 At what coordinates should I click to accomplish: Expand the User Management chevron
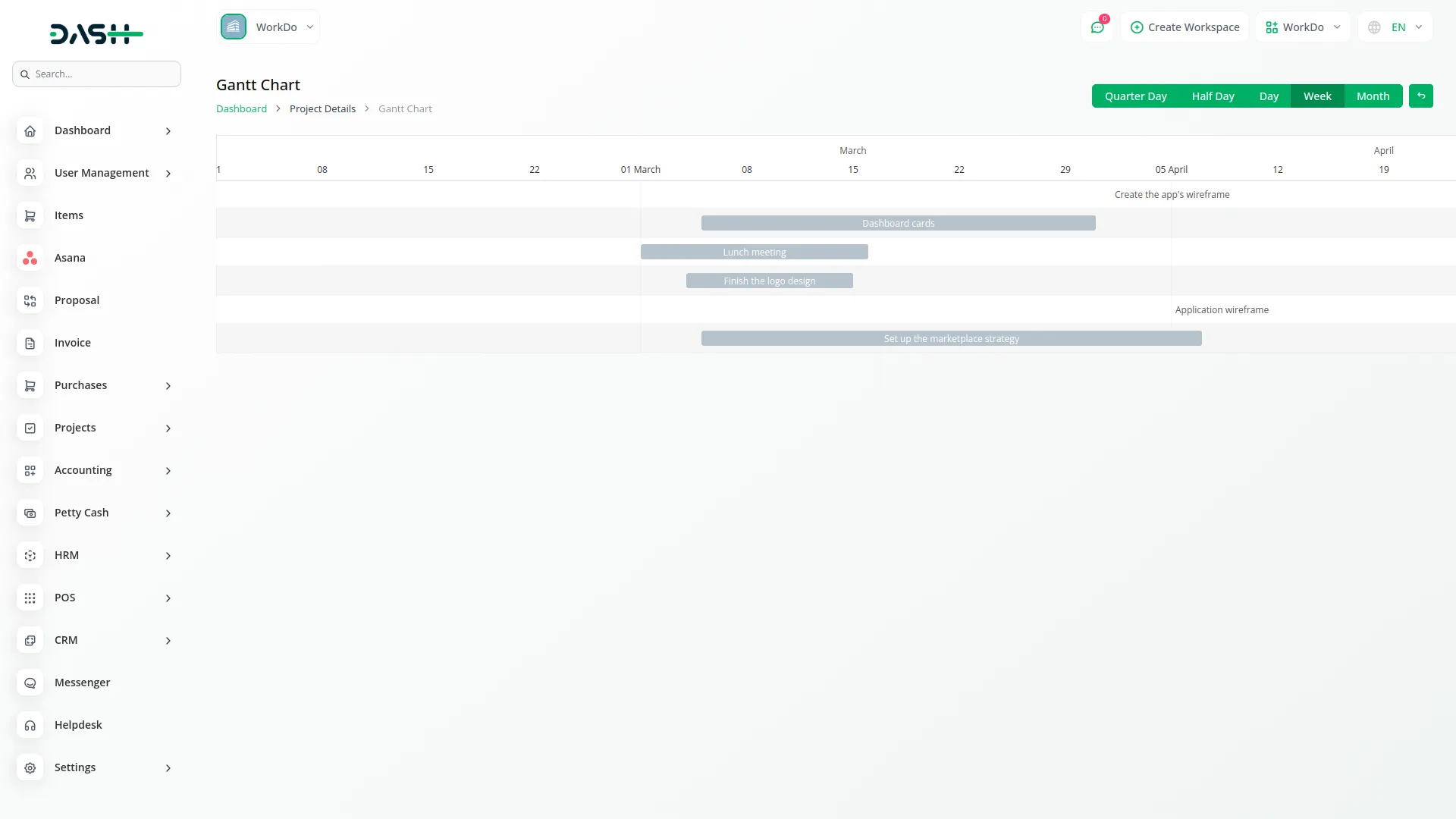[x=168, y=174]
